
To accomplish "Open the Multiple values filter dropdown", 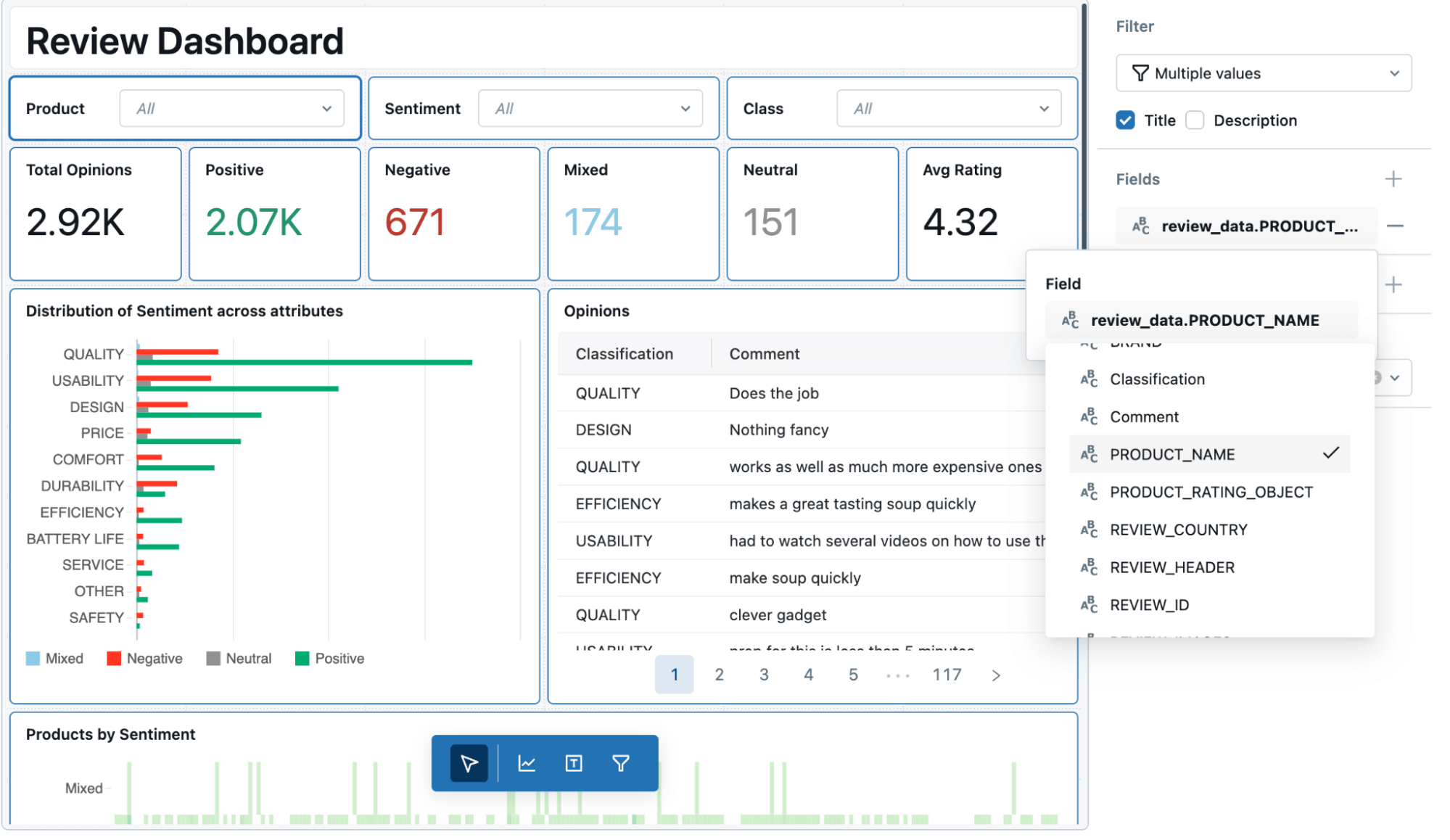I will (1261, 73).
